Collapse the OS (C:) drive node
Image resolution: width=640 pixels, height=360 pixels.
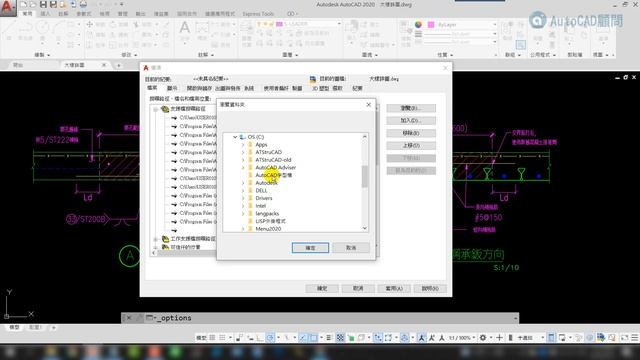tap(235, 137)
